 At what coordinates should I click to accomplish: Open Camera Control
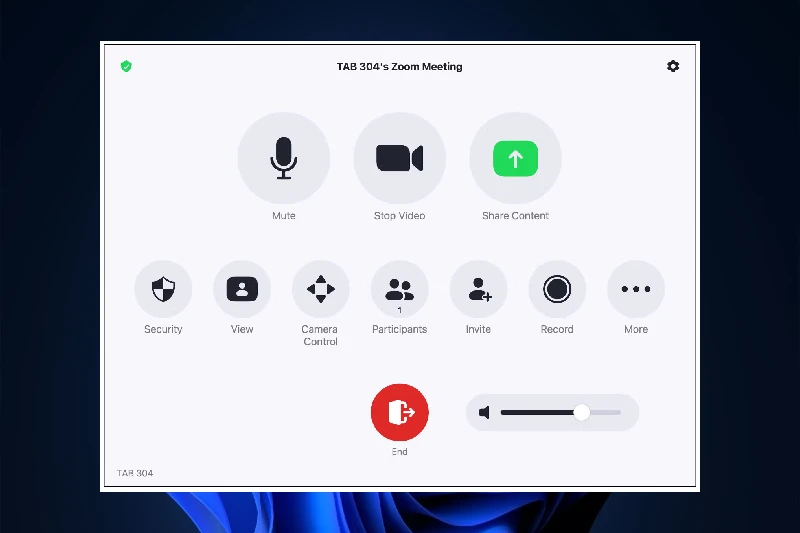[320, 289]
